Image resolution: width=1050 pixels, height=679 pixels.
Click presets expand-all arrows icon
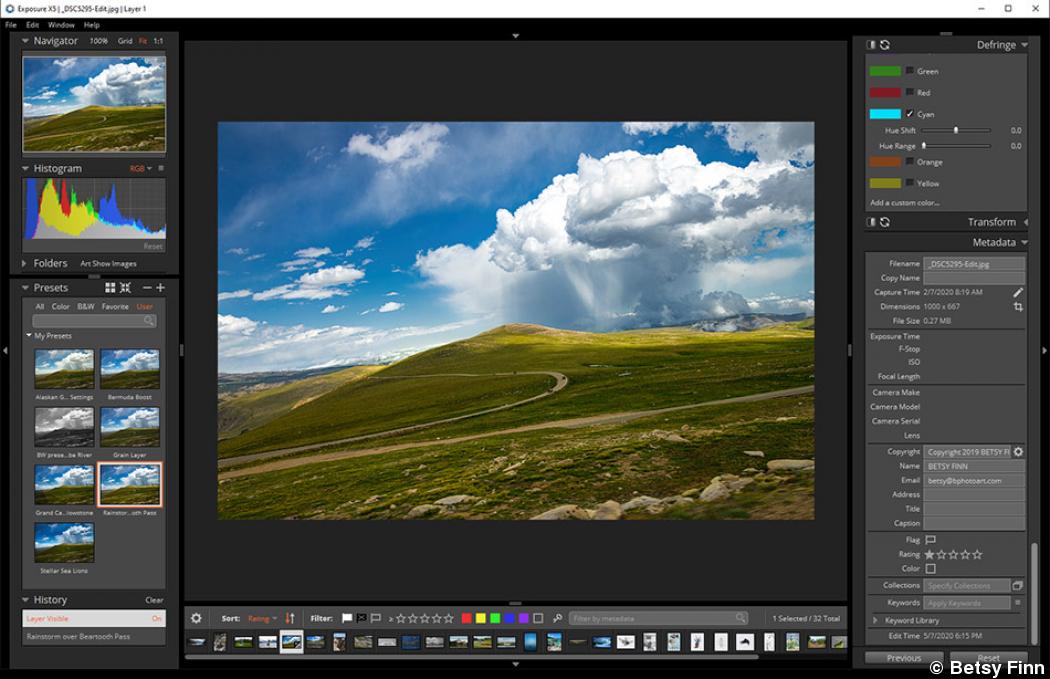pyautogui.click(x=125, y=287)
